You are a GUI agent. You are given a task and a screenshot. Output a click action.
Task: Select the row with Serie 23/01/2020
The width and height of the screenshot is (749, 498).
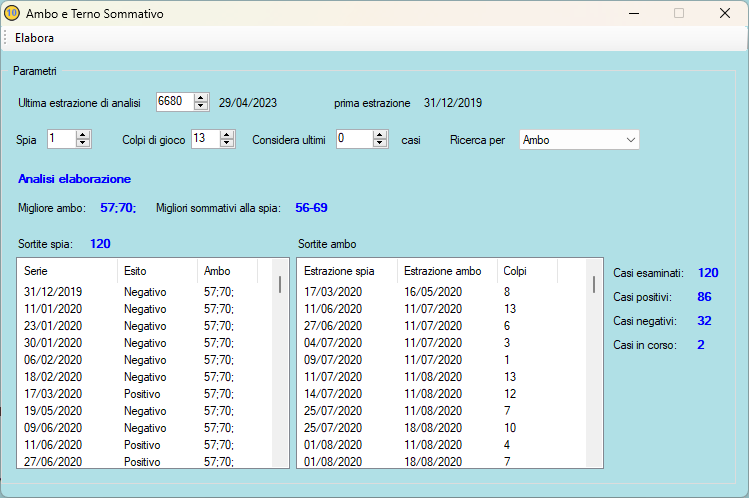click(x=145, y=326)
